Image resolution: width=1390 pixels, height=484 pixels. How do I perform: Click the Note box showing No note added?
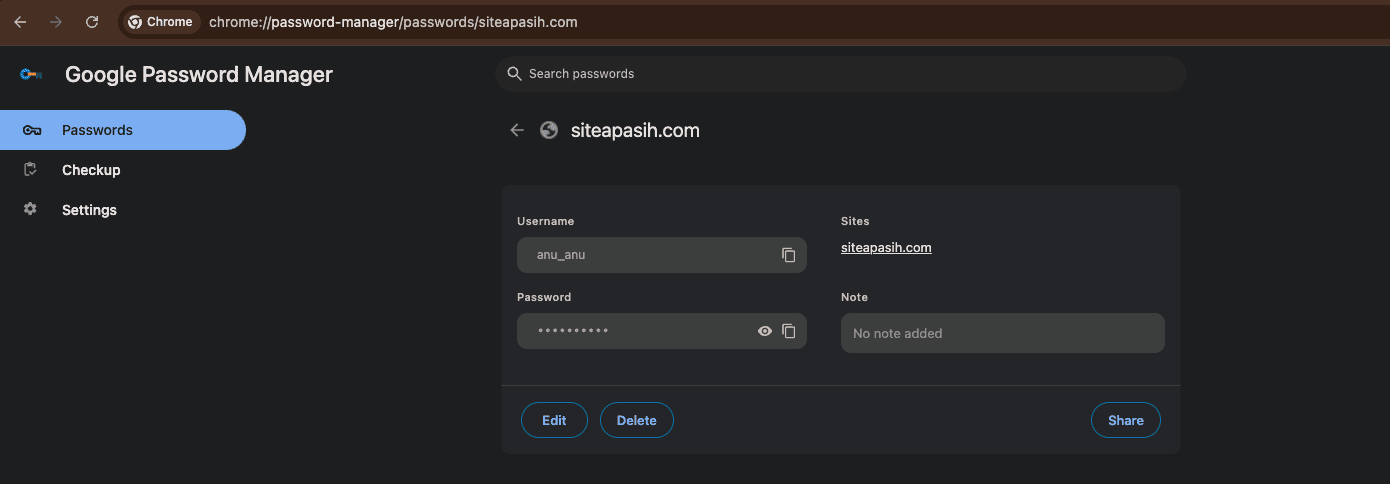click(x=1002, y=333)
